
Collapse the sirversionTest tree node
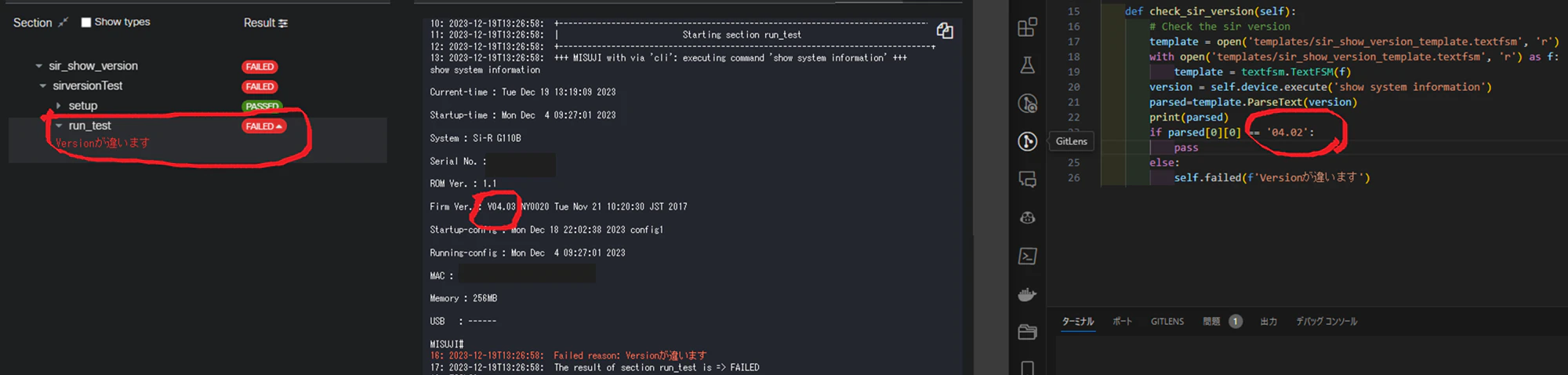tap(43, 86)
